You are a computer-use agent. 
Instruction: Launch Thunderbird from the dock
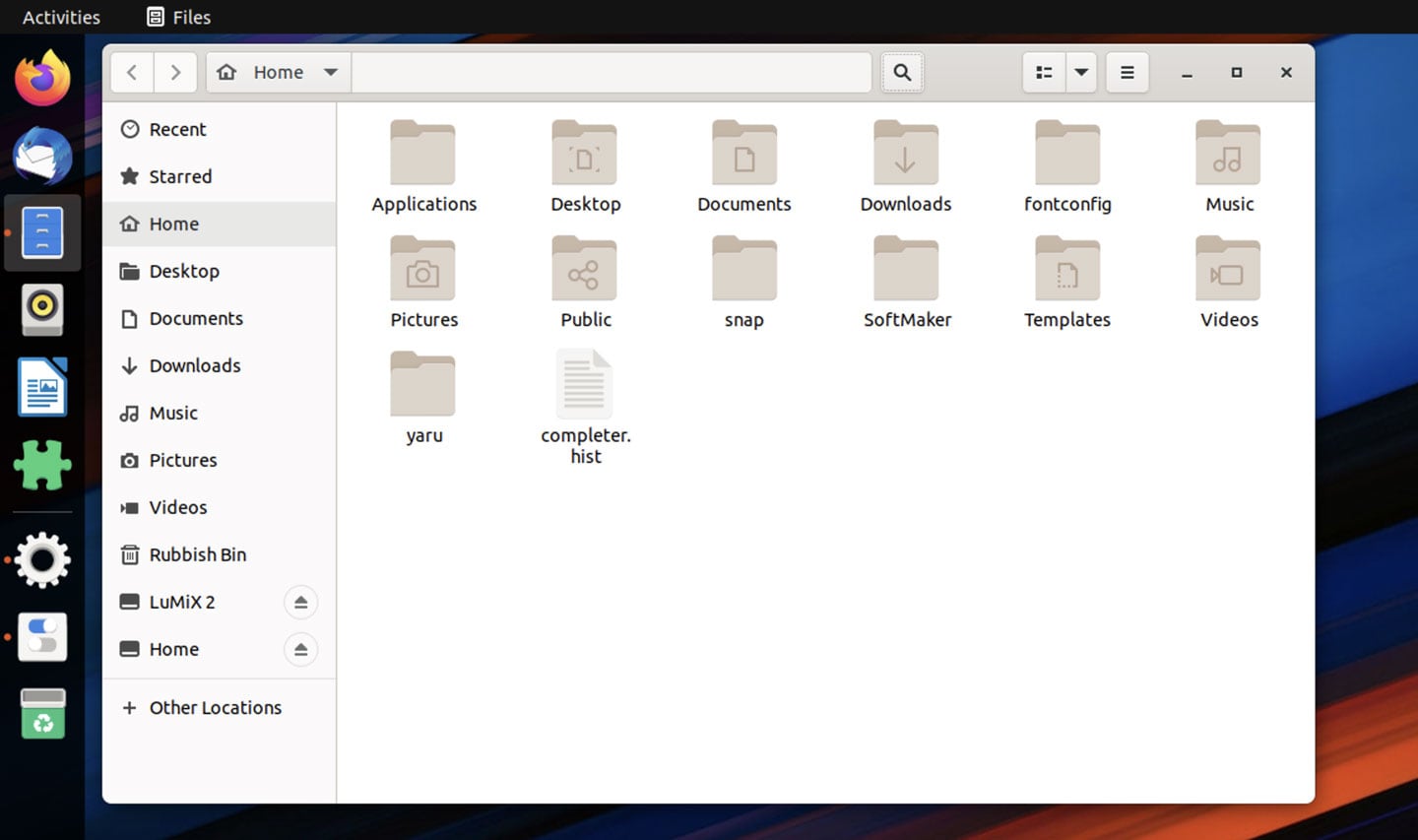click(42, 156)
